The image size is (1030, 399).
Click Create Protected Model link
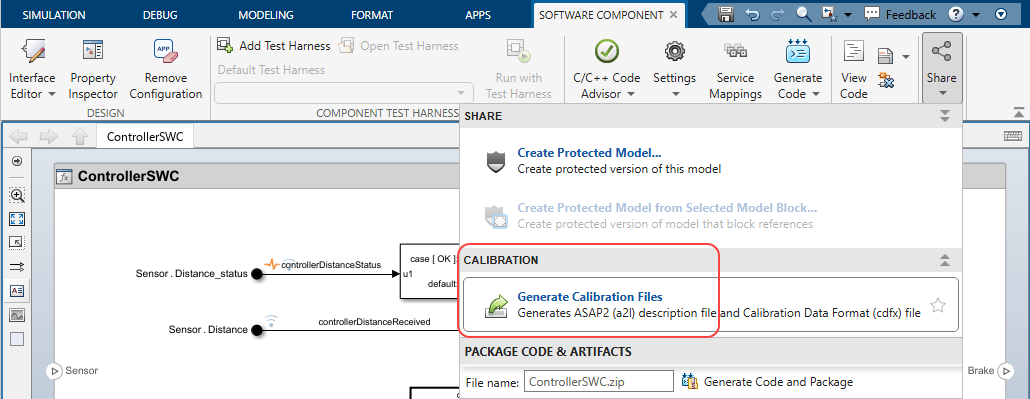click(589, 153)
